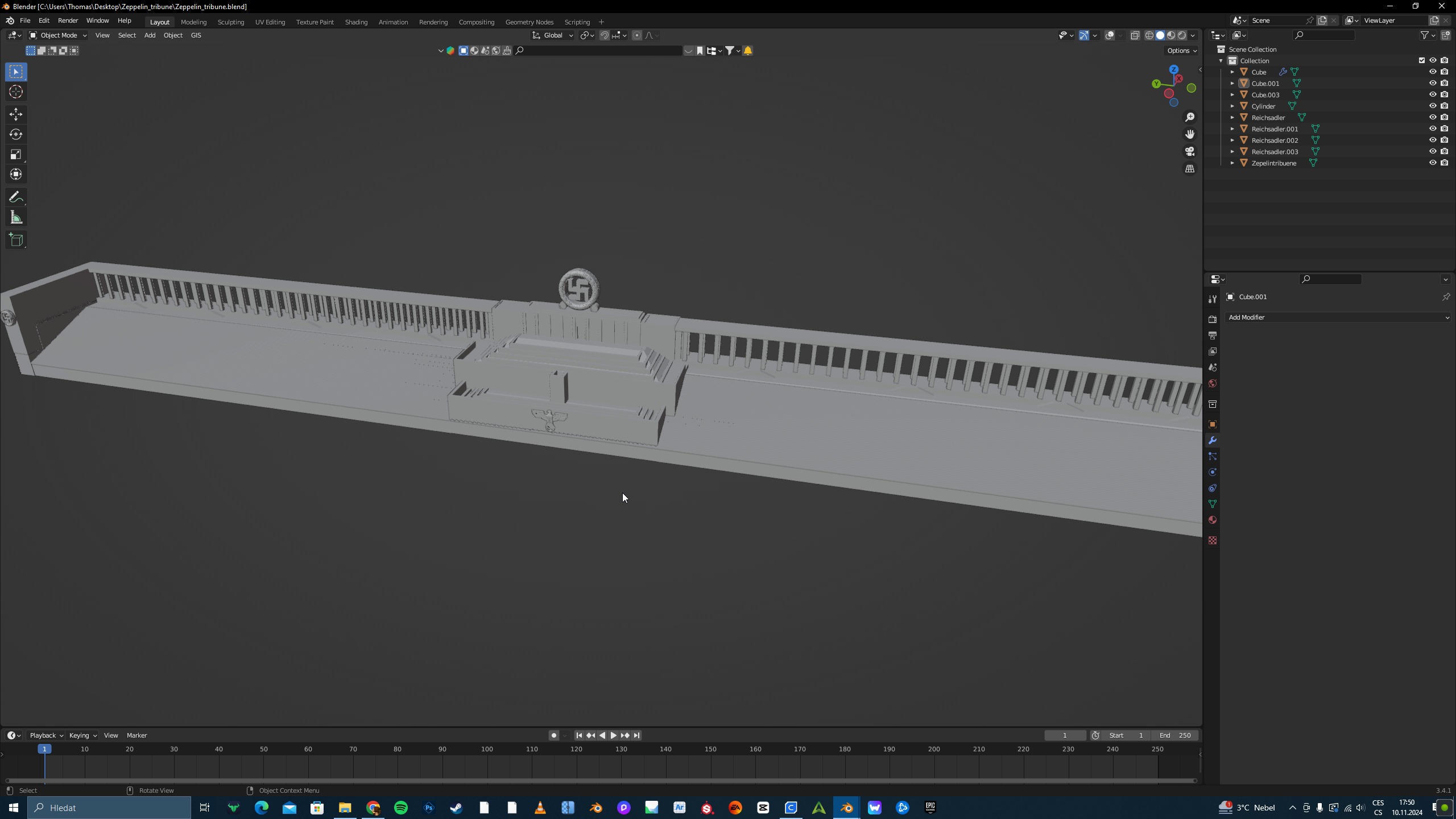Switch to Geometry Nodes workspace tab

[x=529, y=22]
